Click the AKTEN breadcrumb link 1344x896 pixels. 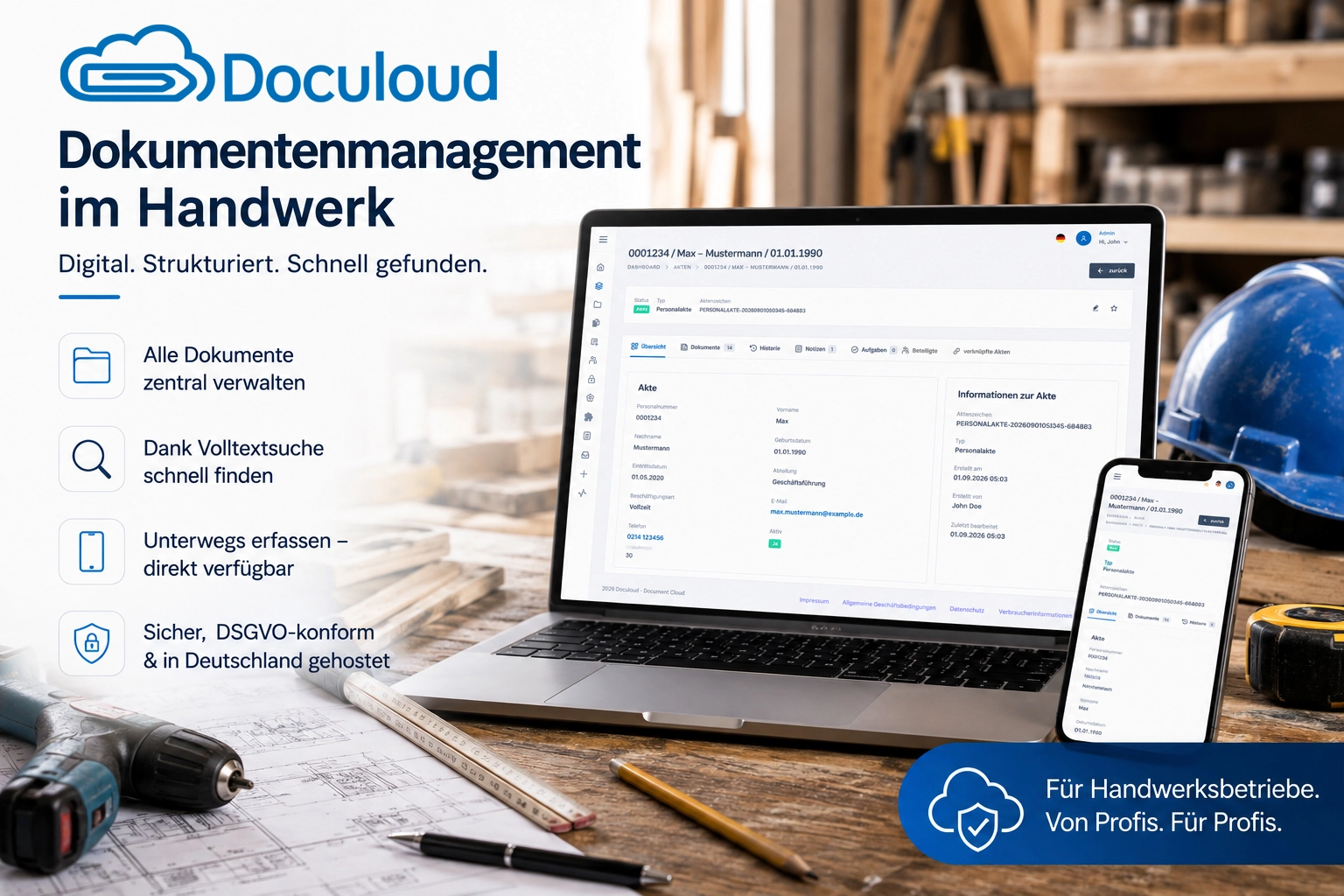[x=682, y=267]
